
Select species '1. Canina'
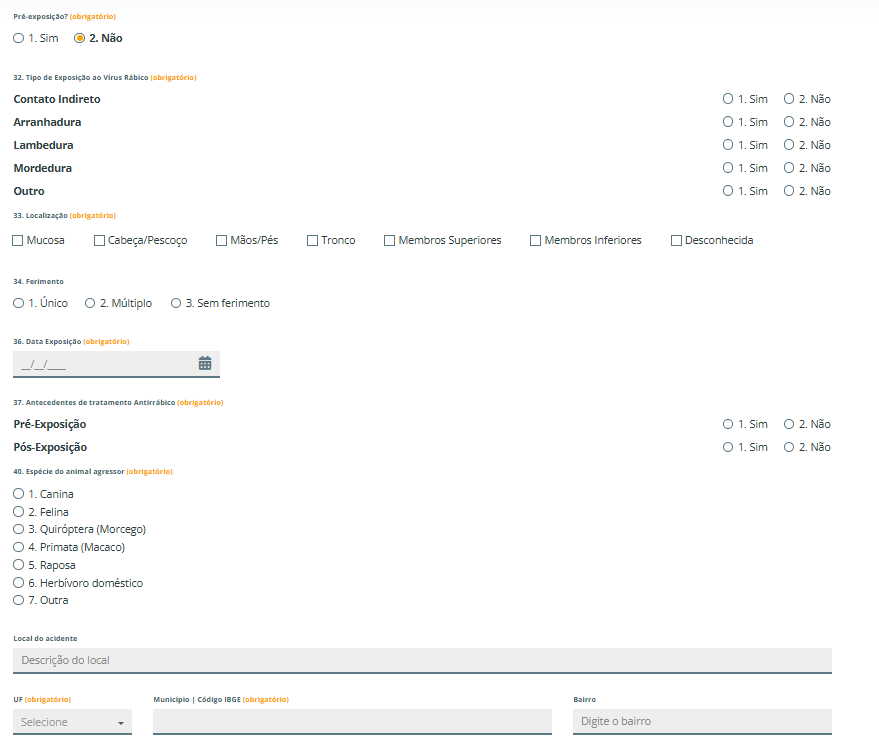[x=18, y=493]
